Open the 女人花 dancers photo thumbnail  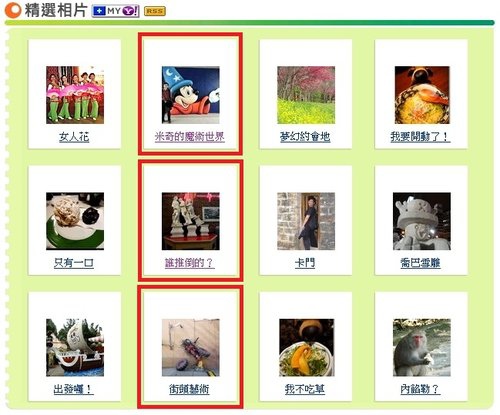(x=75, y=95)
